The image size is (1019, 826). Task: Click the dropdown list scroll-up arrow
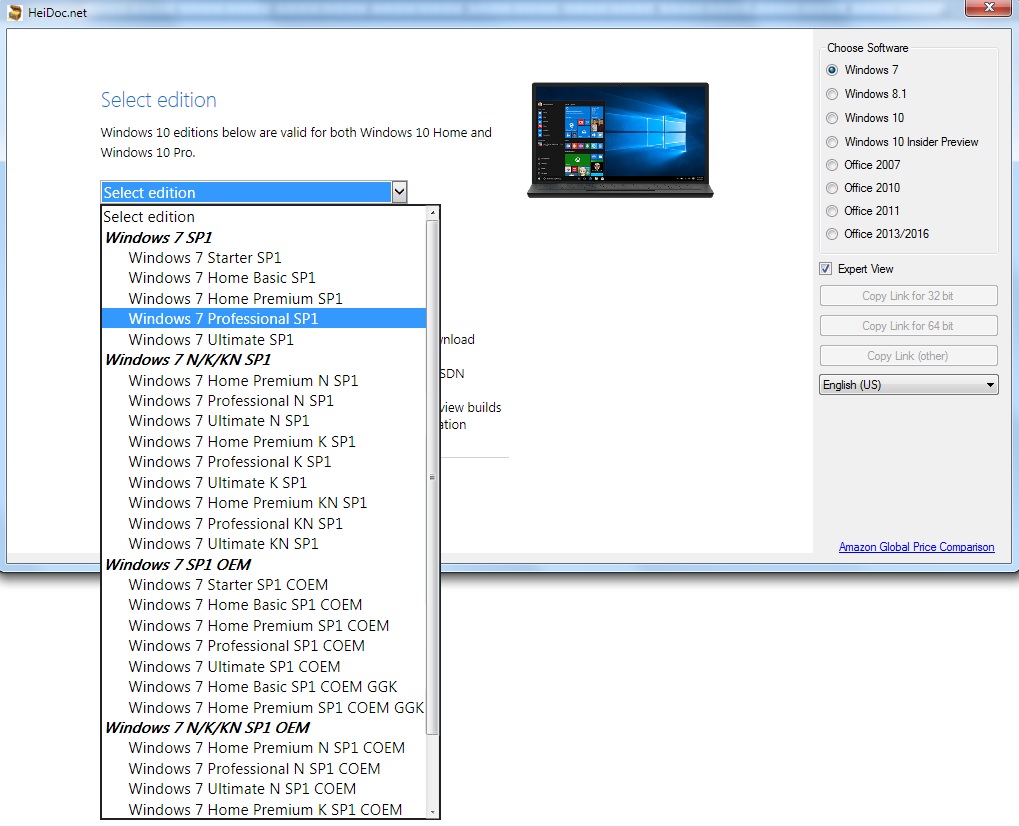[x=432, y=213]
